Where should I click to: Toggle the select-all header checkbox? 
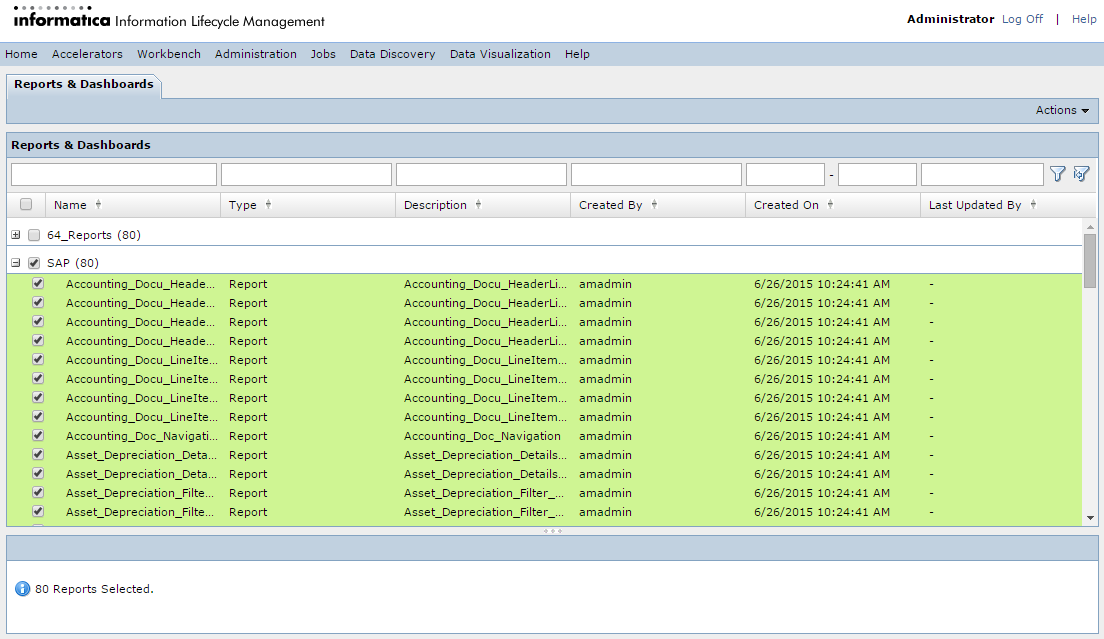point(26,205)
